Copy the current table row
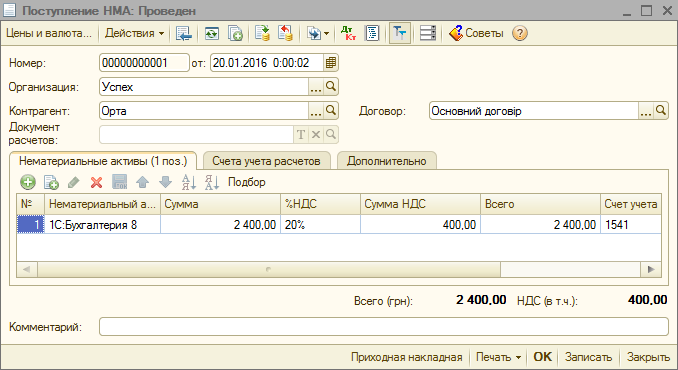The image size is (678, 370). pos(51,182)
